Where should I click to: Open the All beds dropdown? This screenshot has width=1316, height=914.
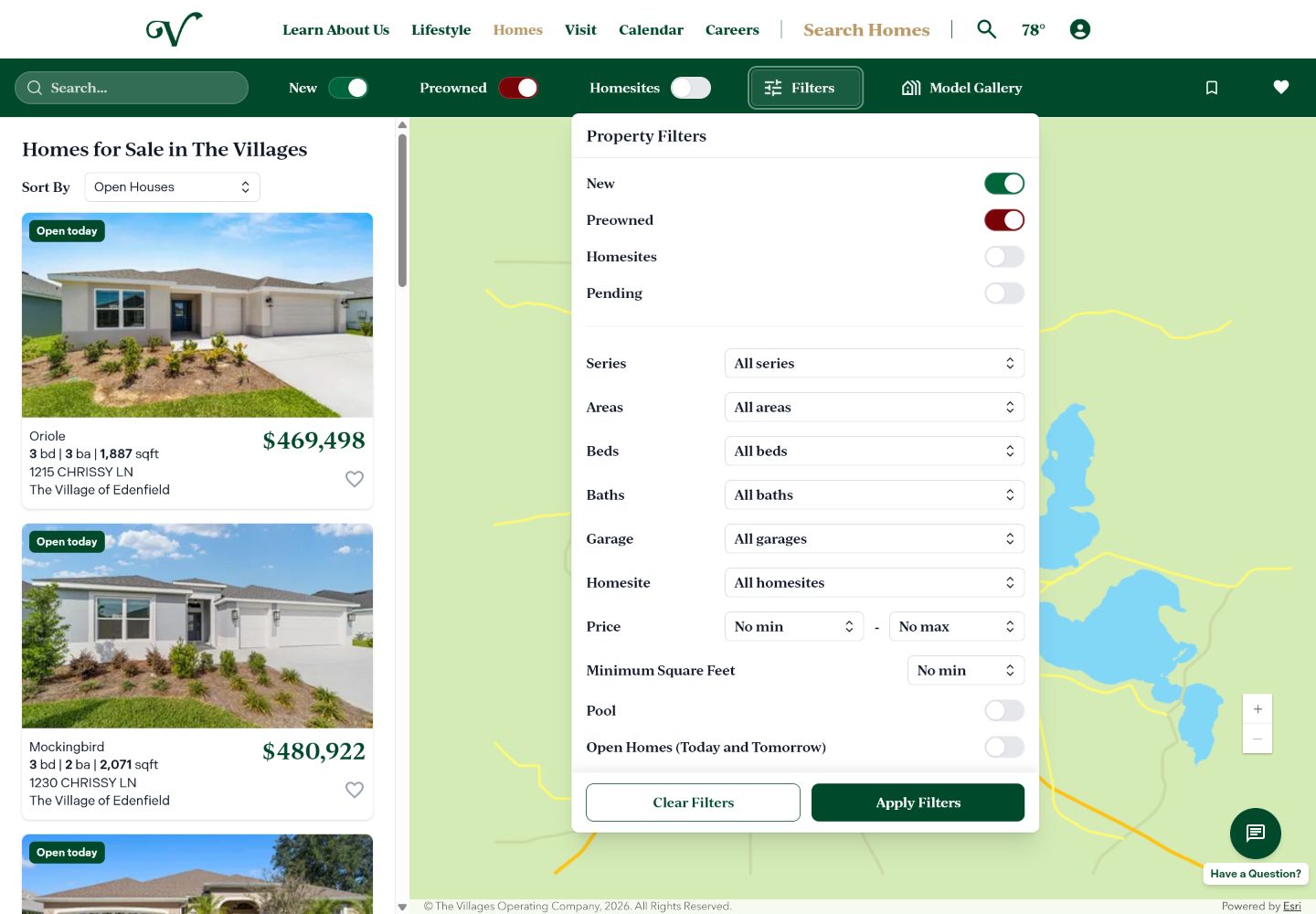point(874,451)
